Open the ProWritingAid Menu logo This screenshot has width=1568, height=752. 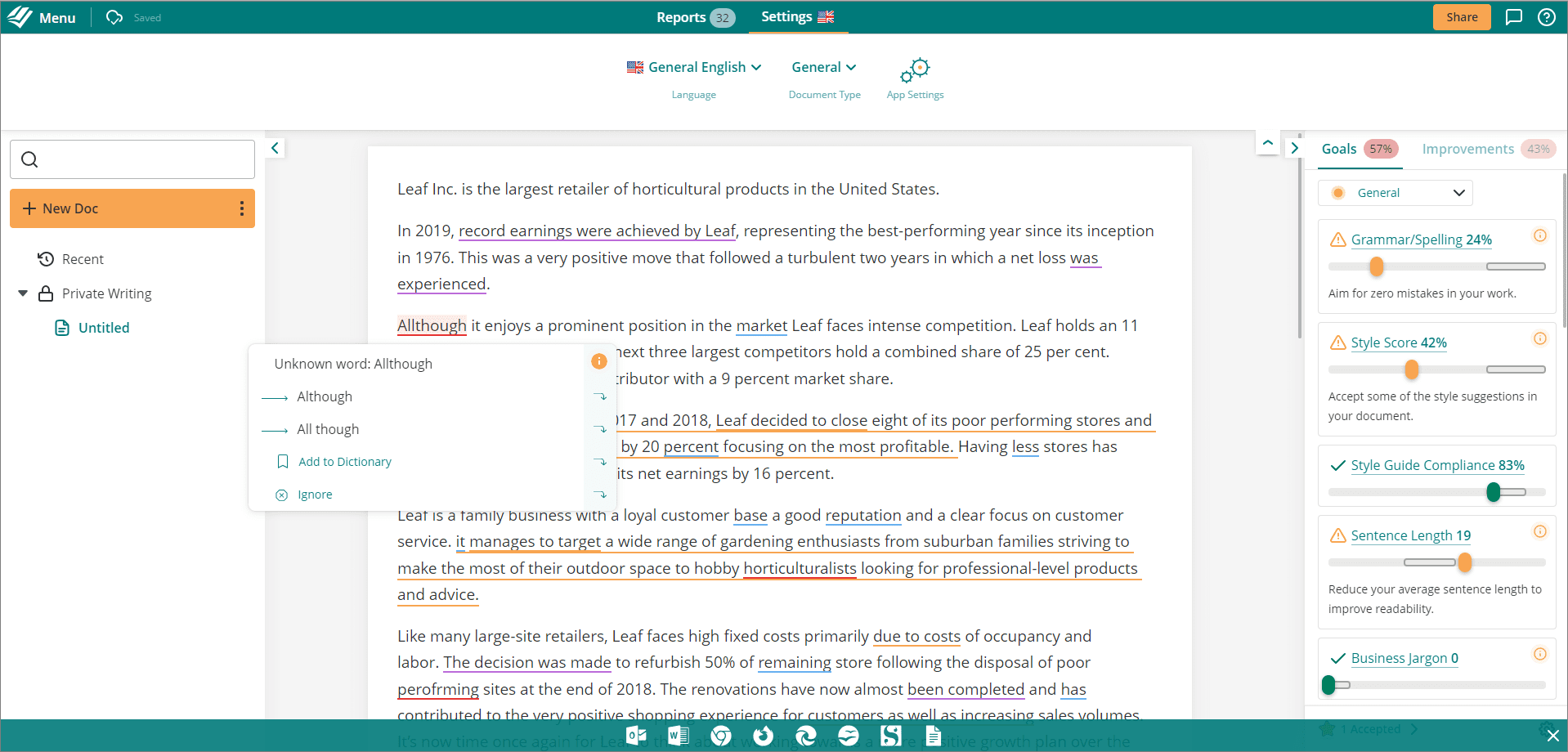[20, 17]
